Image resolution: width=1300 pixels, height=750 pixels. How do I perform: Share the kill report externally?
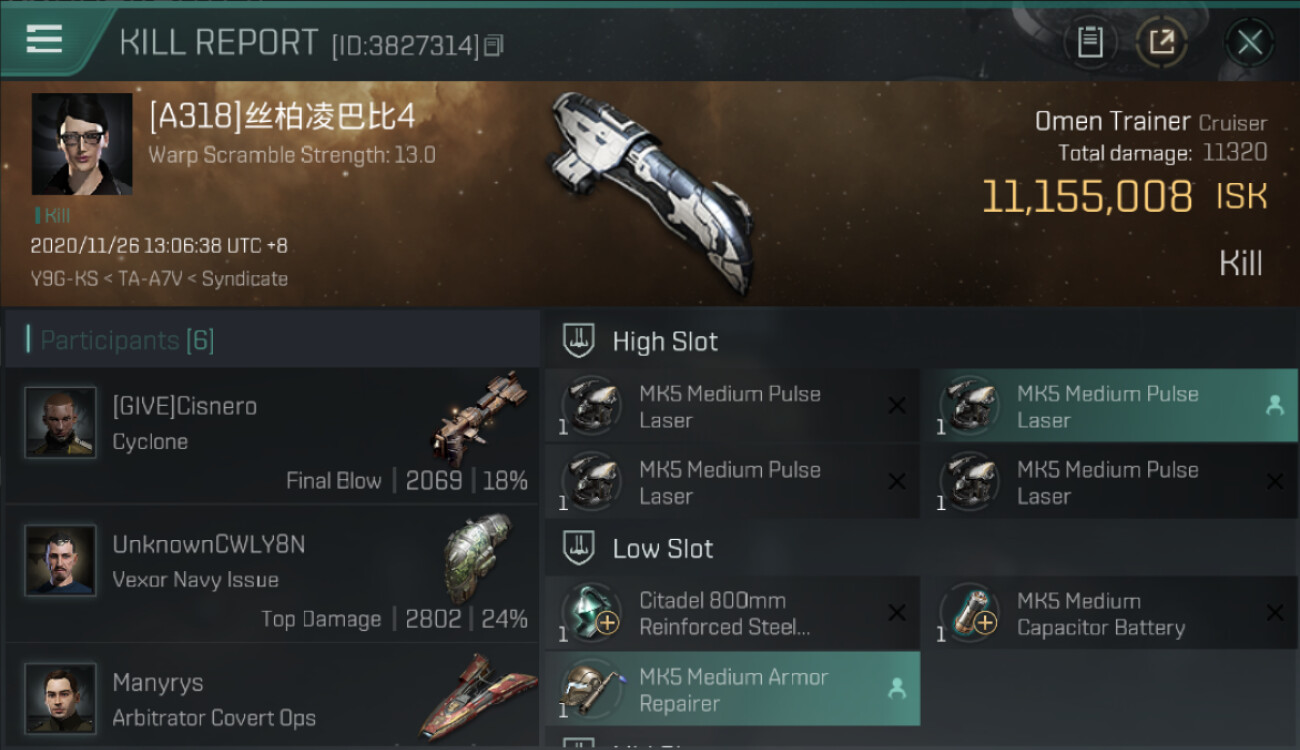(1161, 42)
